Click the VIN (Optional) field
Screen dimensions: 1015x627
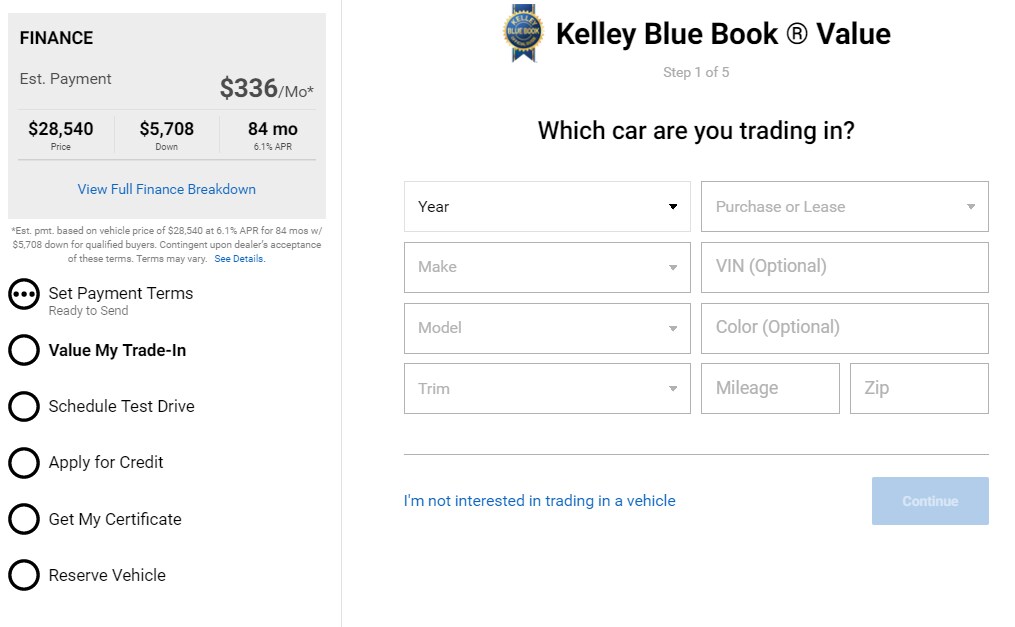click(845, 267)
